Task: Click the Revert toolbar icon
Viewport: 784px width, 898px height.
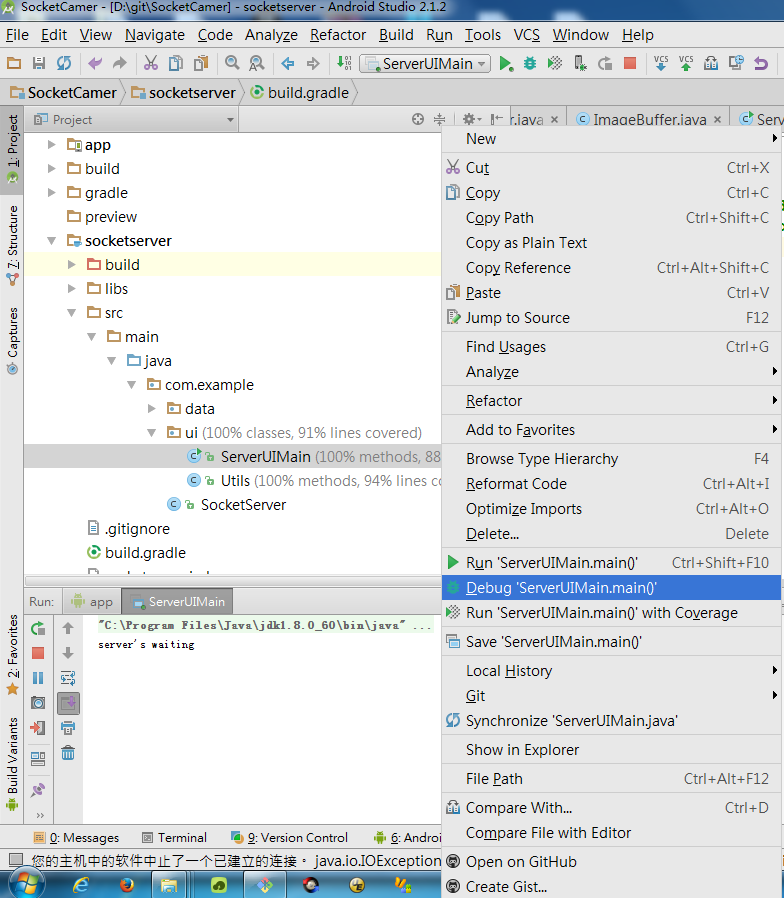Action: coord(761,63)
